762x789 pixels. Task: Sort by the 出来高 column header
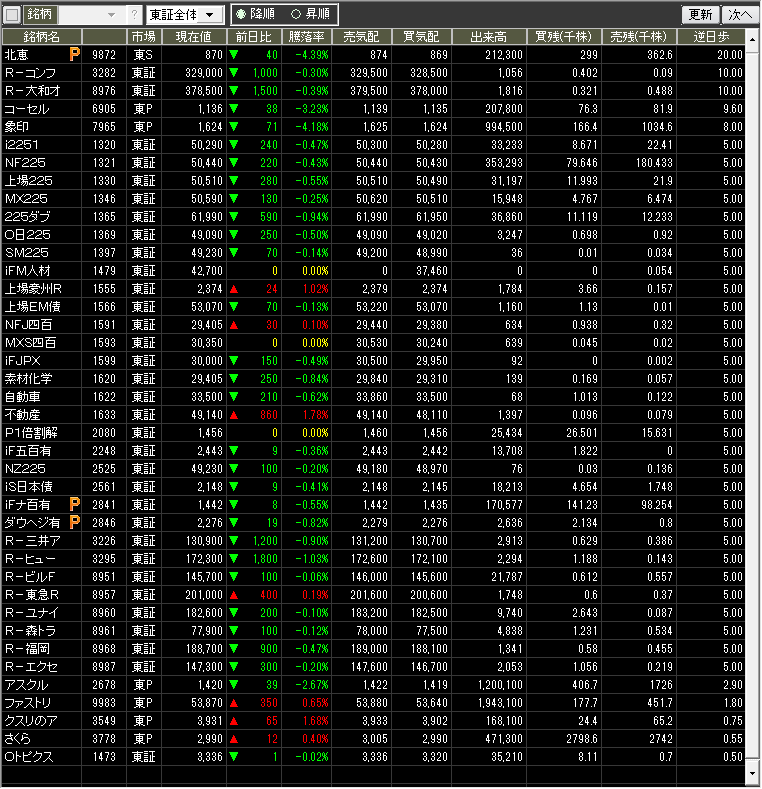point(496,37)
